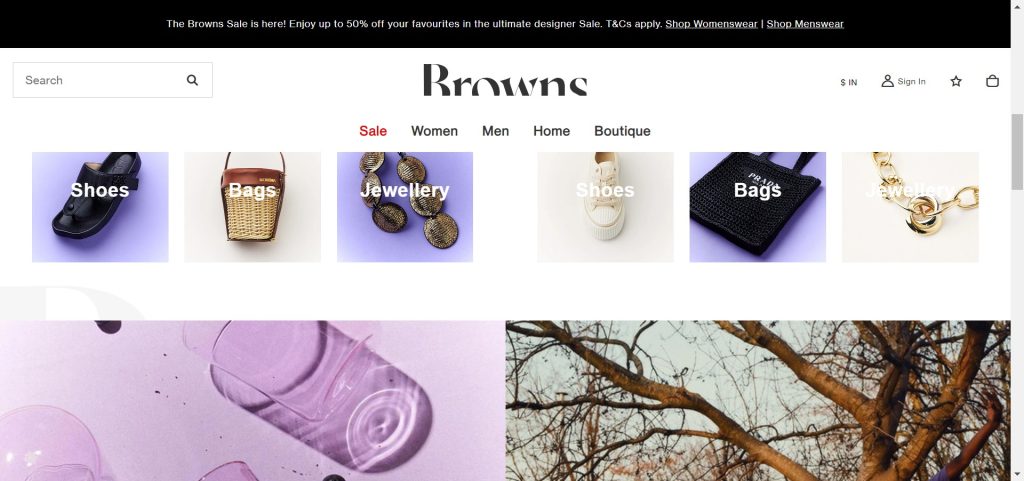Follow the Shop Menswear link
The image size is (1024, 481).
tap(805, 24)
